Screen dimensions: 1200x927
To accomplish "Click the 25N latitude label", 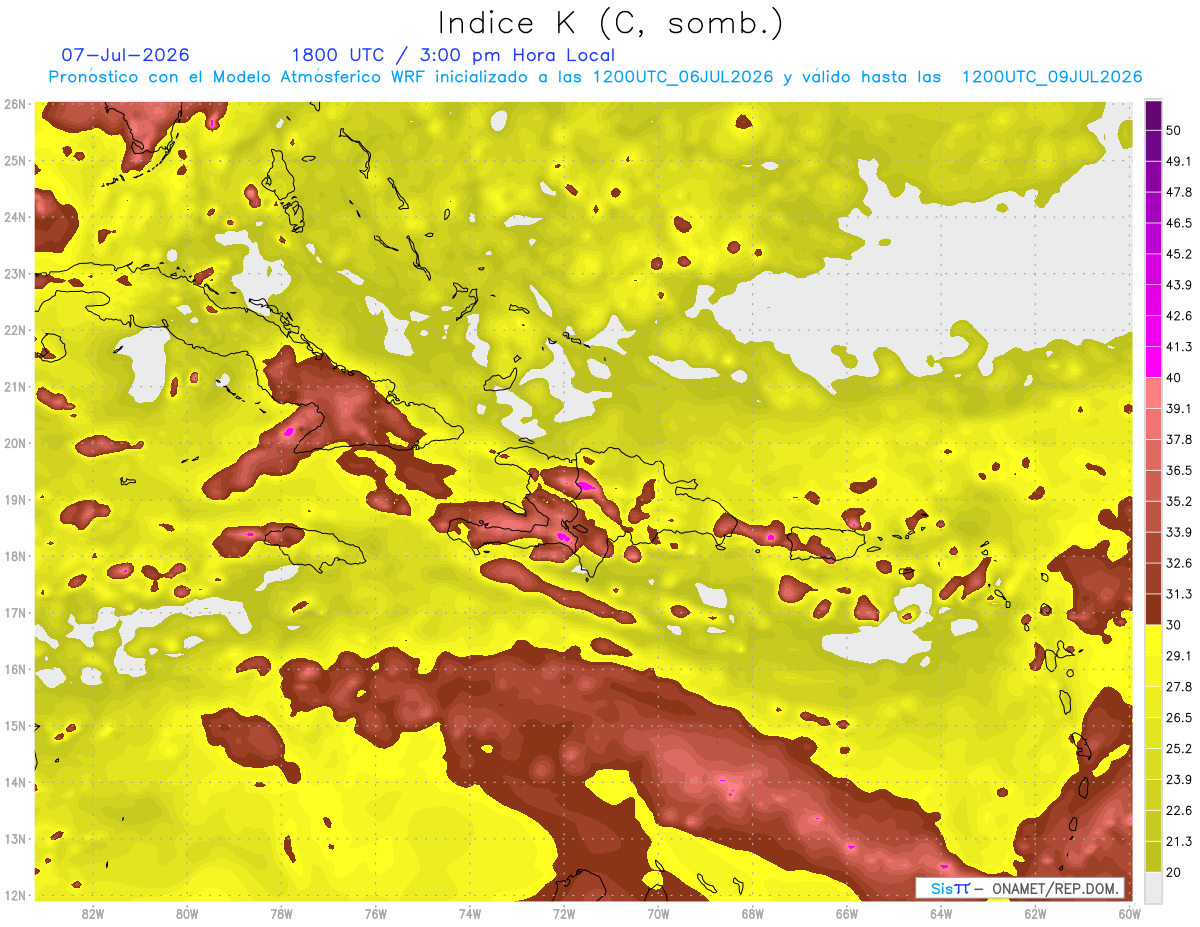I will click(x=14, y=160).
